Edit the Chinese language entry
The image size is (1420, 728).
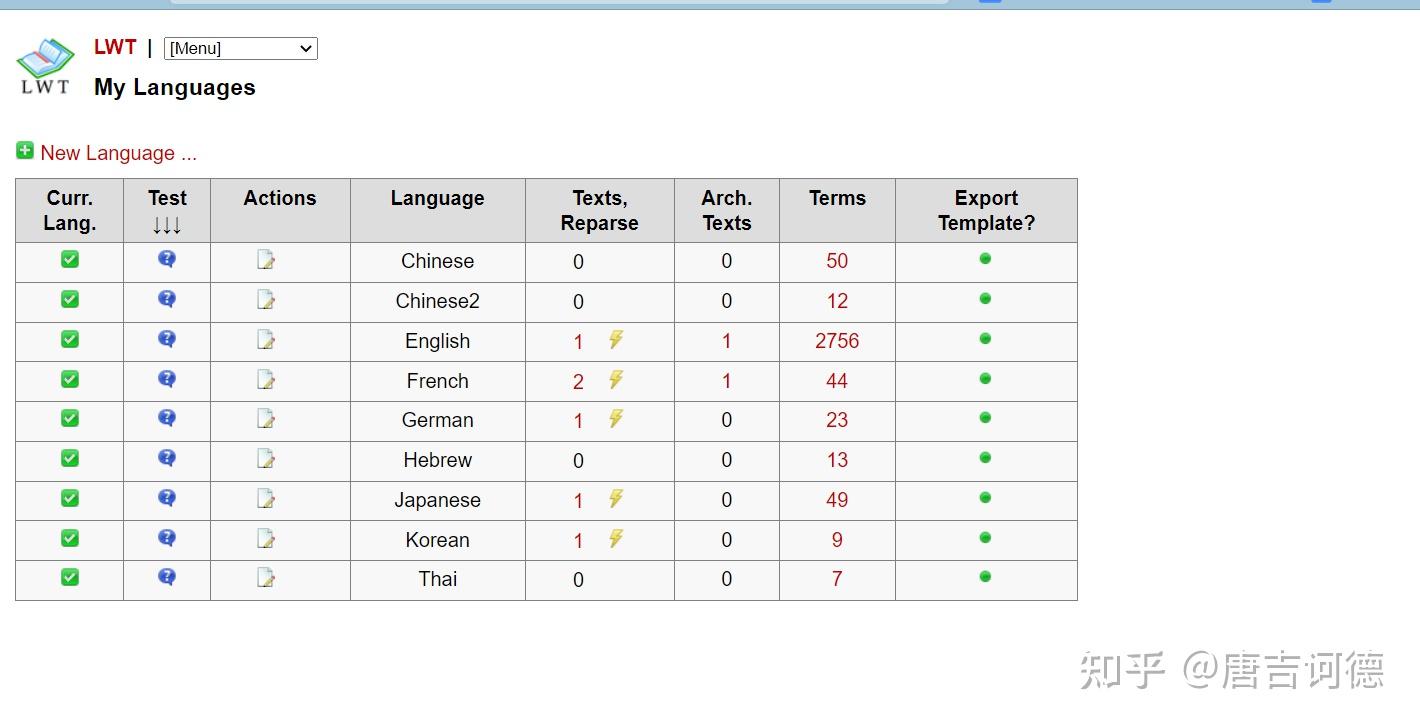pyautogui.click(x=266, y=260)
